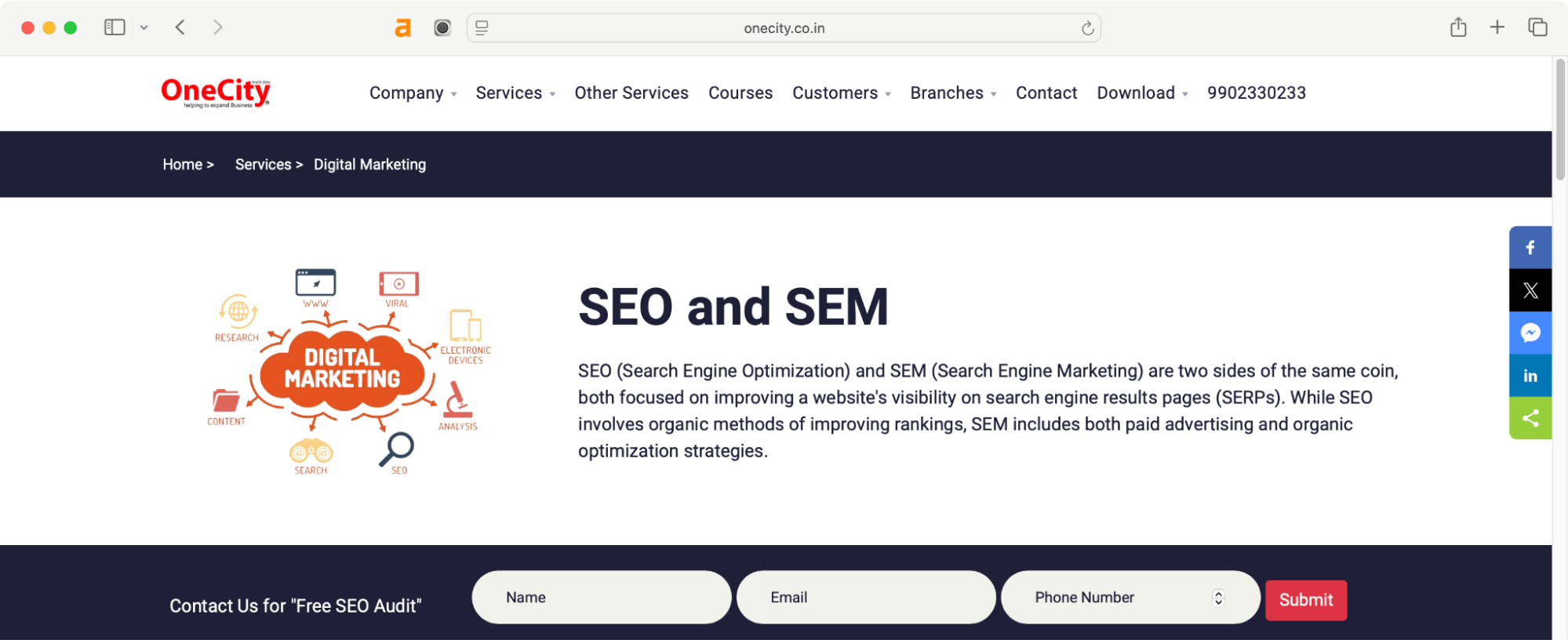
Task: Click the OneCity logo
Action: [x=214, y=91]
